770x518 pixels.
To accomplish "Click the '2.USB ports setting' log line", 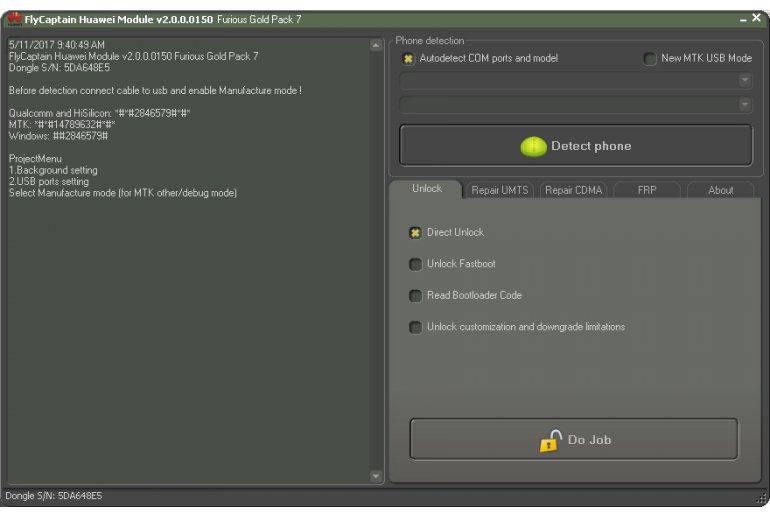I will 49,182.
